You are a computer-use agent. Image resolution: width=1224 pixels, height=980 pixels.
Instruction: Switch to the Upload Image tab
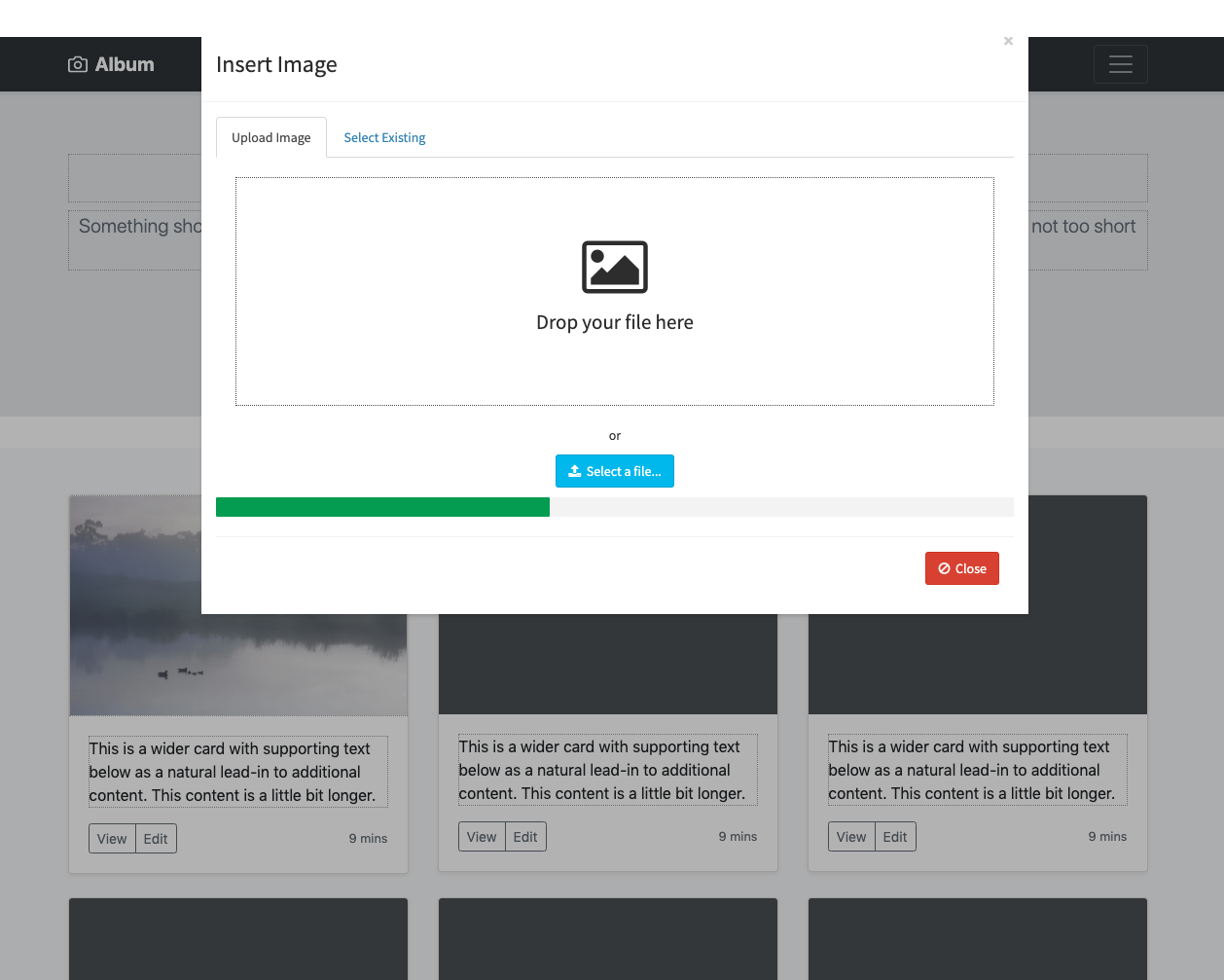pos(271,137)
